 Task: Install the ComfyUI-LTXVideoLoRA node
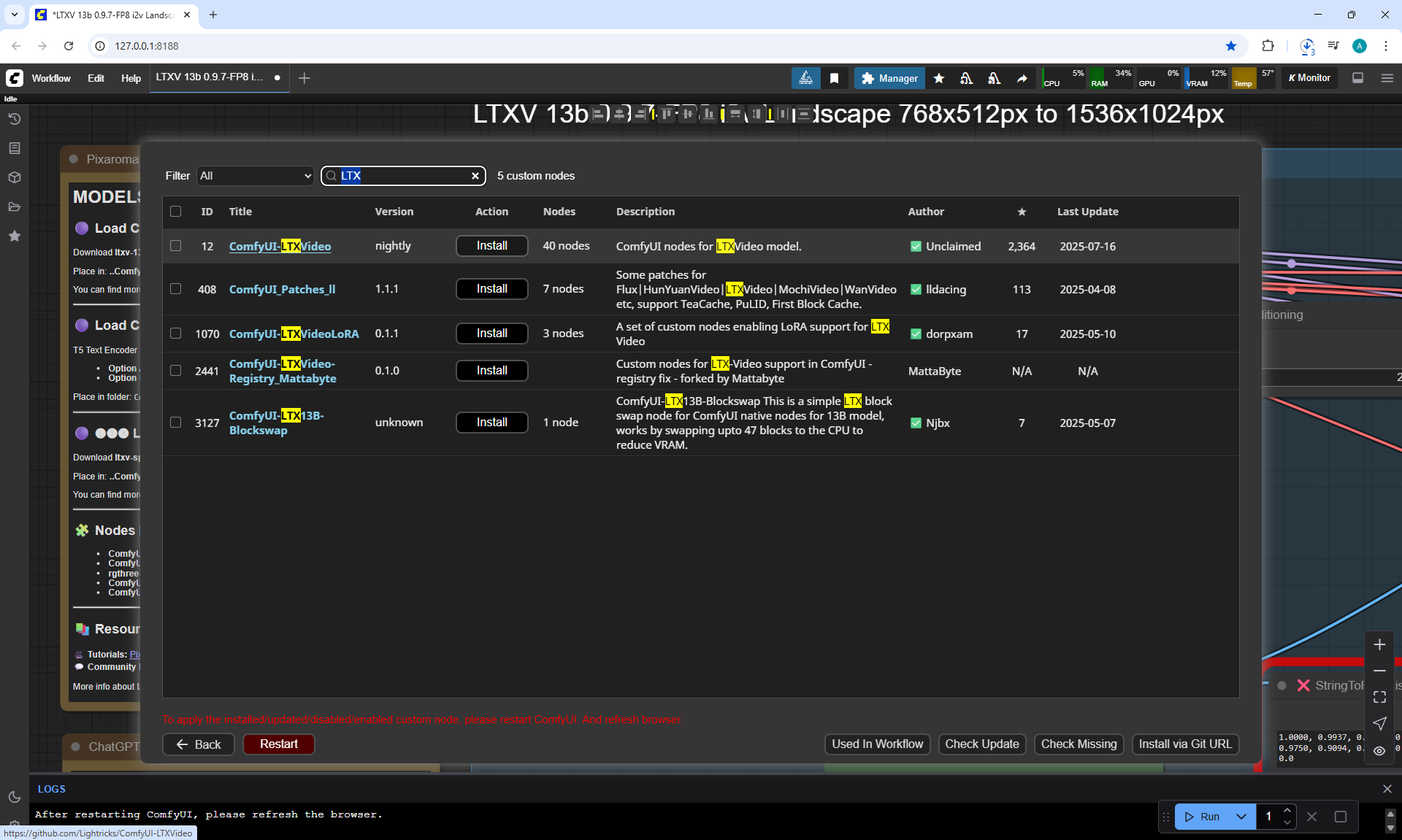click(491, 334)
